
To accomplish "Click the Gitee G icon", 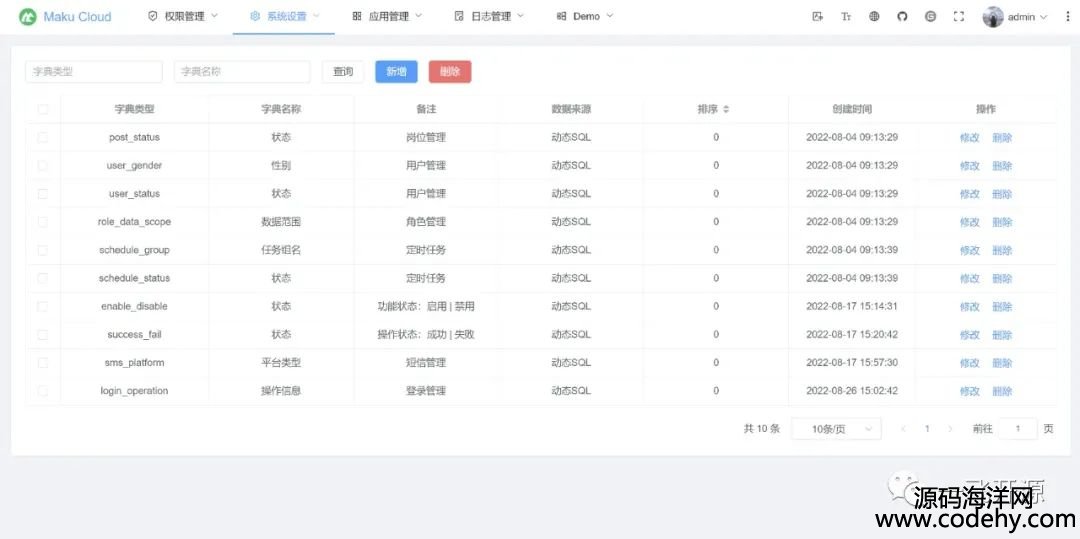I will 931,17.
